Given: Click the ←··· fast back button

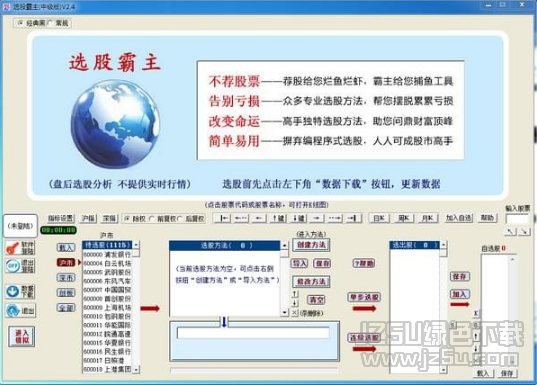Looking at the screenshot, I should pos(241,218).
